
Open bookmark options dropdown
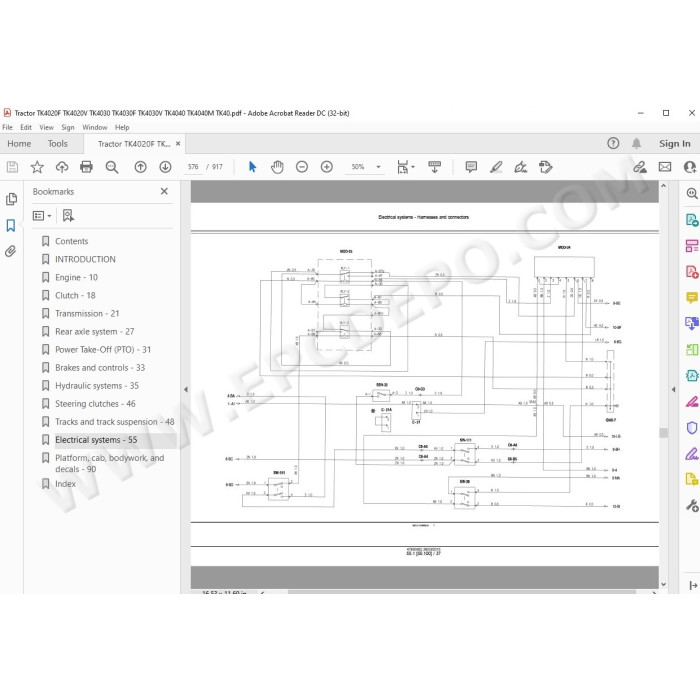(x=42, y=216)
